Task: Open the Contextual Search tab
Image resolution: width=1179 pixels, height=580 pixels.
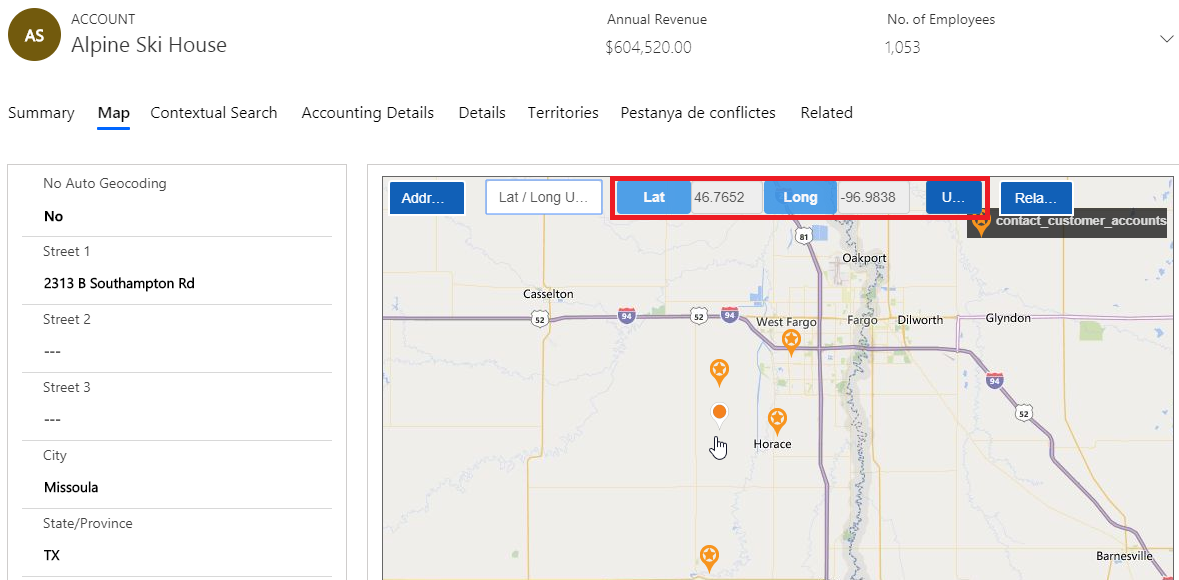Action: (214, 113)
